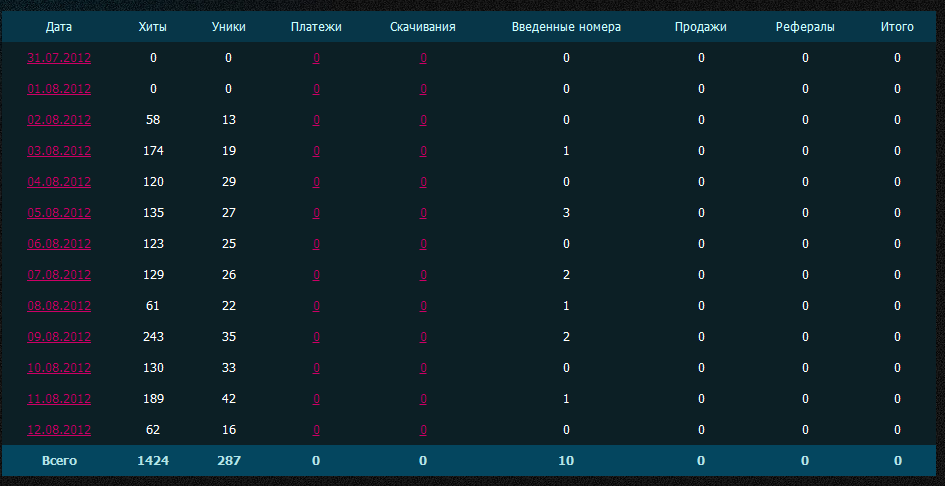This screenshot has width=945, height=486.
Task: Select entered numbers value 3 for 05.08.2012
Action: click(566, 213)
